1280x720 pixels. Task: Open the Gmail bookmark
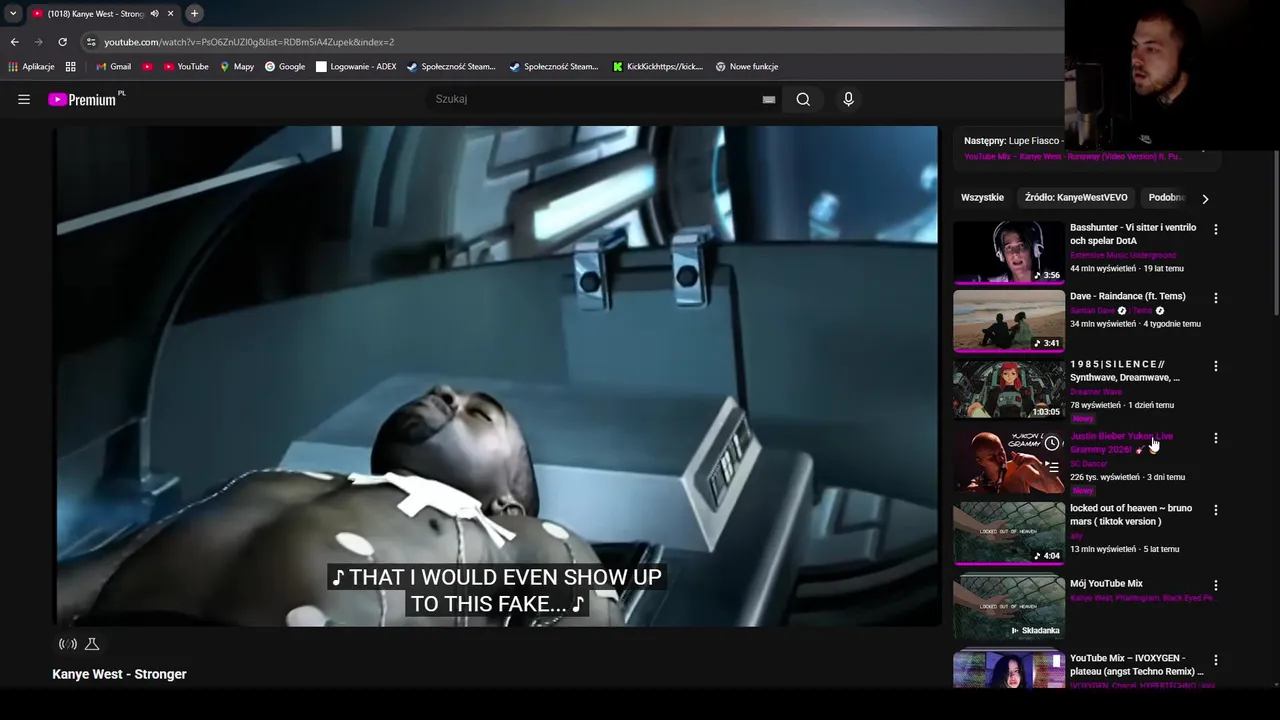(114, 67)
